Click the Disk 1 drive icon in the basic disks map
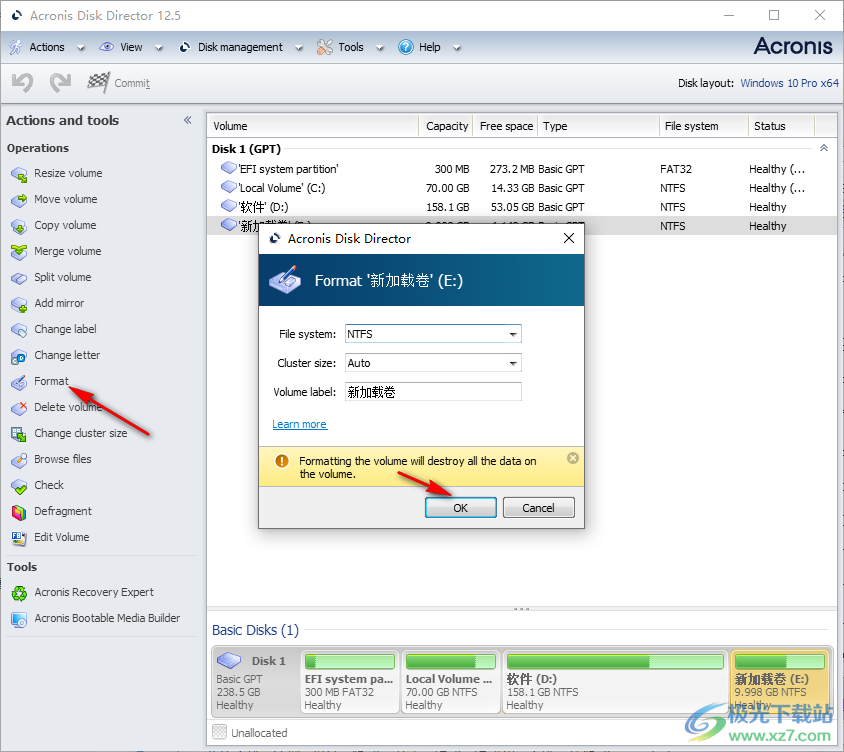The height and width of the screenshot is (752, 844). (x=229, y=660)
